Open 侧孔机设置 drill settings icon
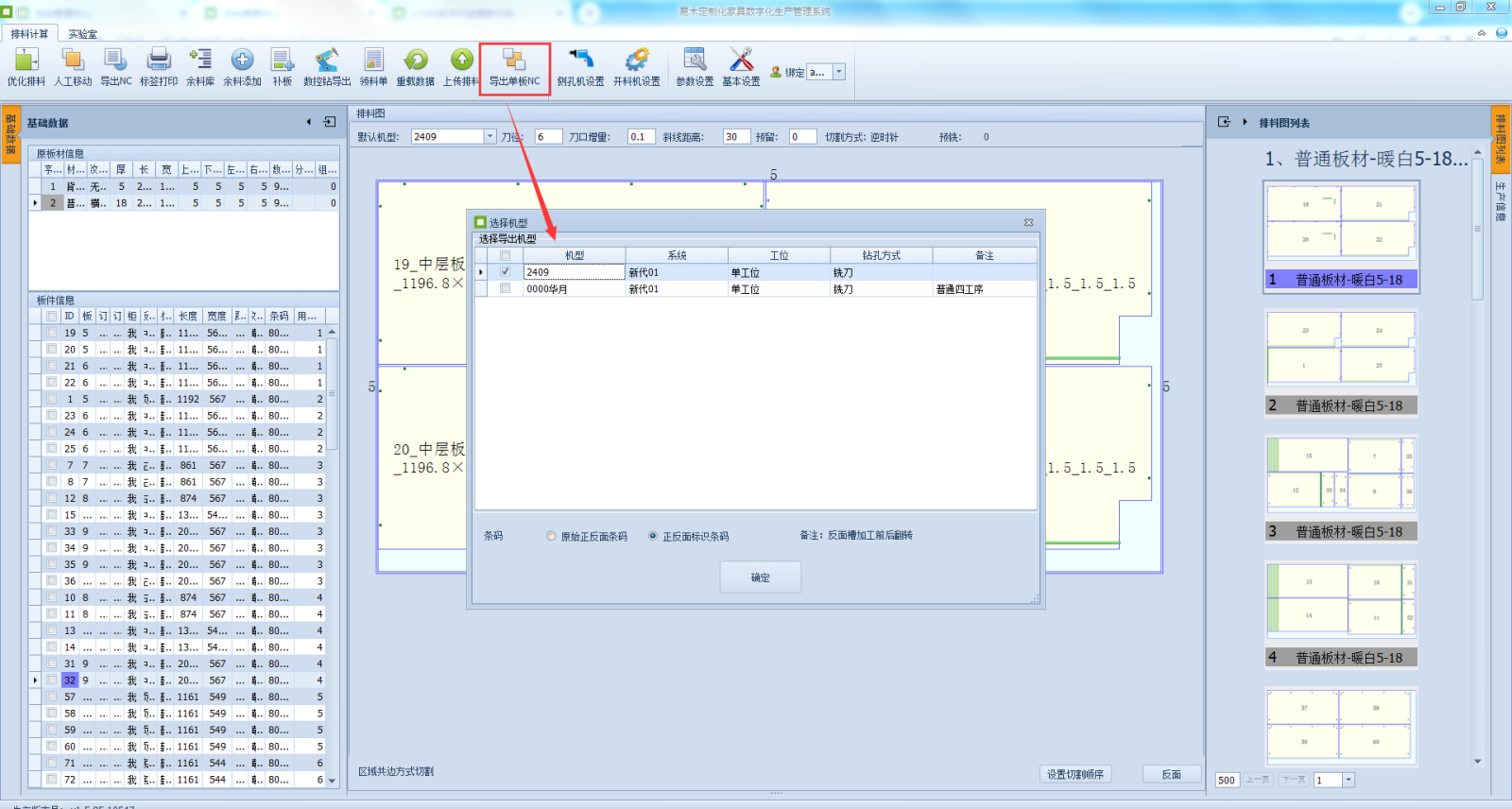This screenshot has width=1512, height=809. click(x=580, y=62)
